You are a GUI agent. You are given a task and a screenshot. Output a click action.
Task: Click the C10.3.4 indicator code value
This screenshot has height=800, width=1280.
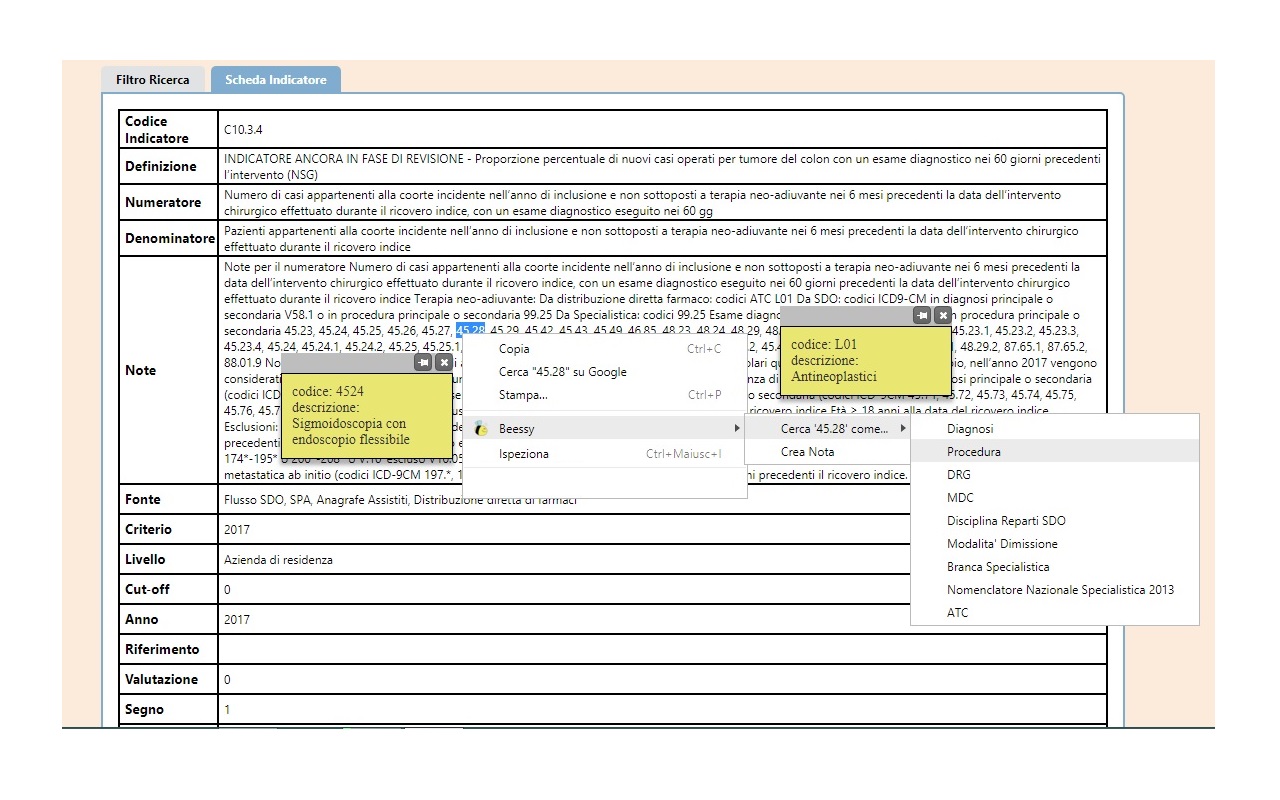click(243, 130)
